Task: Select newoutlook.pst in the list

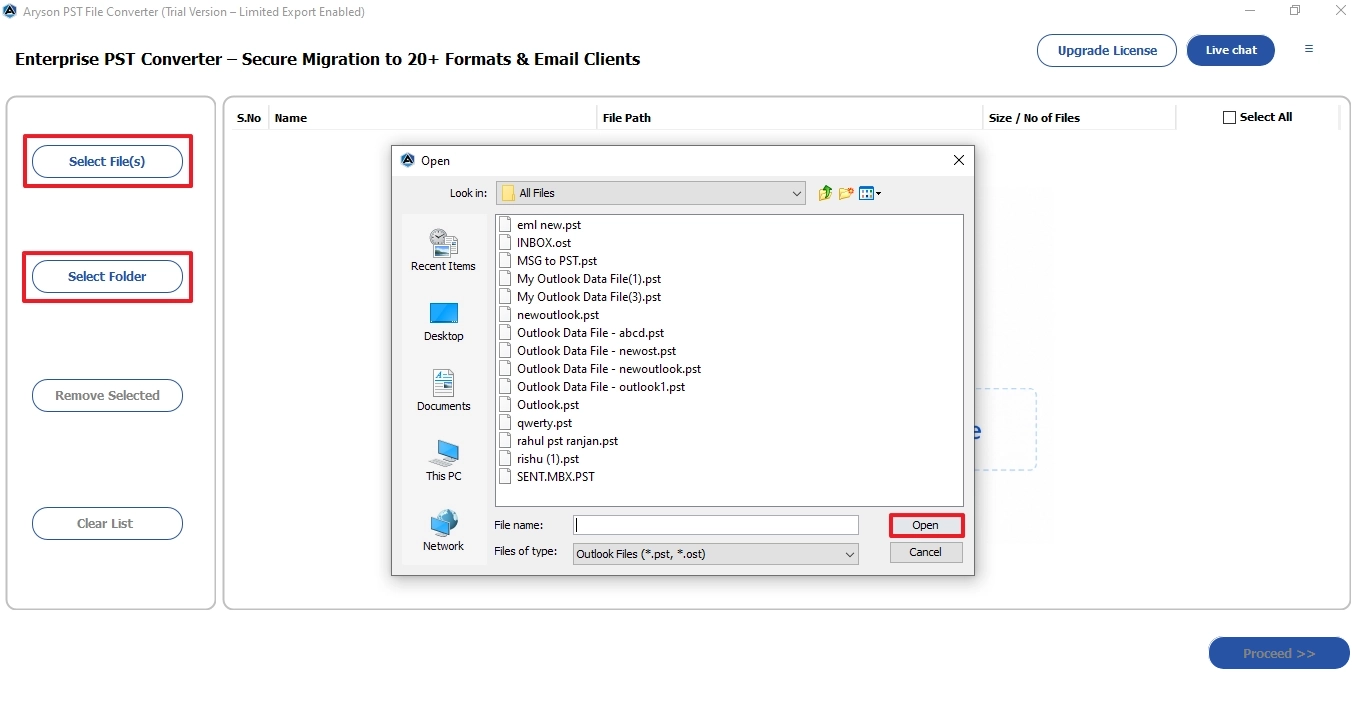Action: click(x=558, y=315)
